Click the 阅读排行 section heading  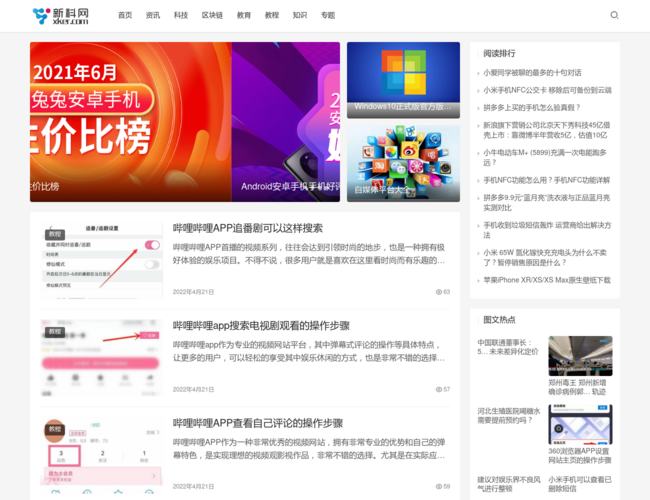(499, 53)
